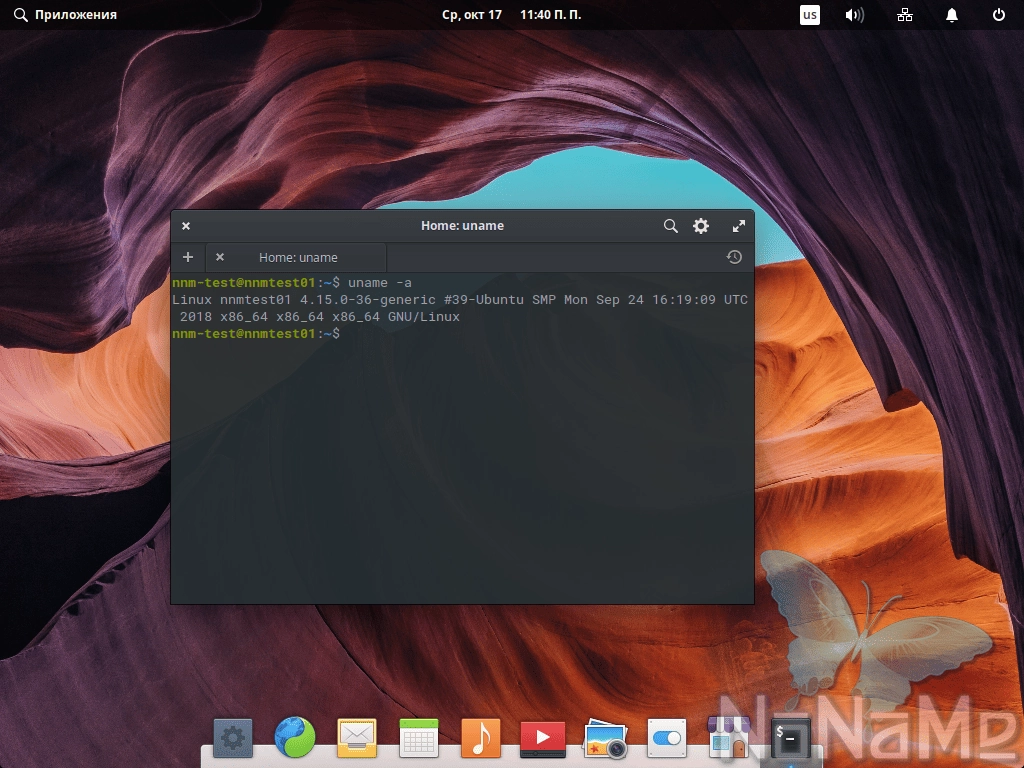
Task: Close the 'Home: uname' tab
Action: 220,257
